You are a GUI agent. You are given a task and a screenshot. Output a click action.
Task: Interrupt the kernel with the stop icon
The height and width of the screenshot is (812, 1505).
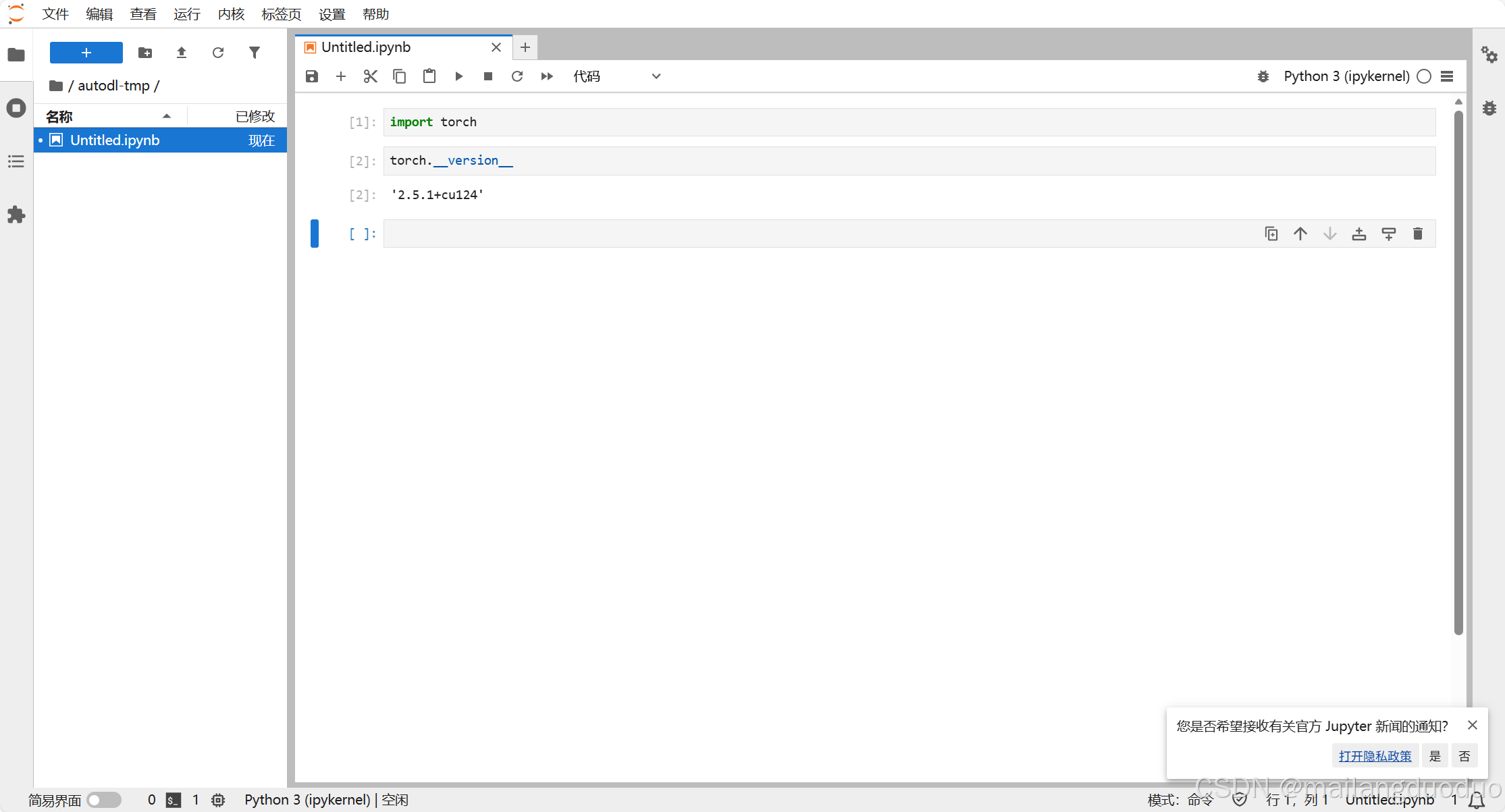coord(488,76)
